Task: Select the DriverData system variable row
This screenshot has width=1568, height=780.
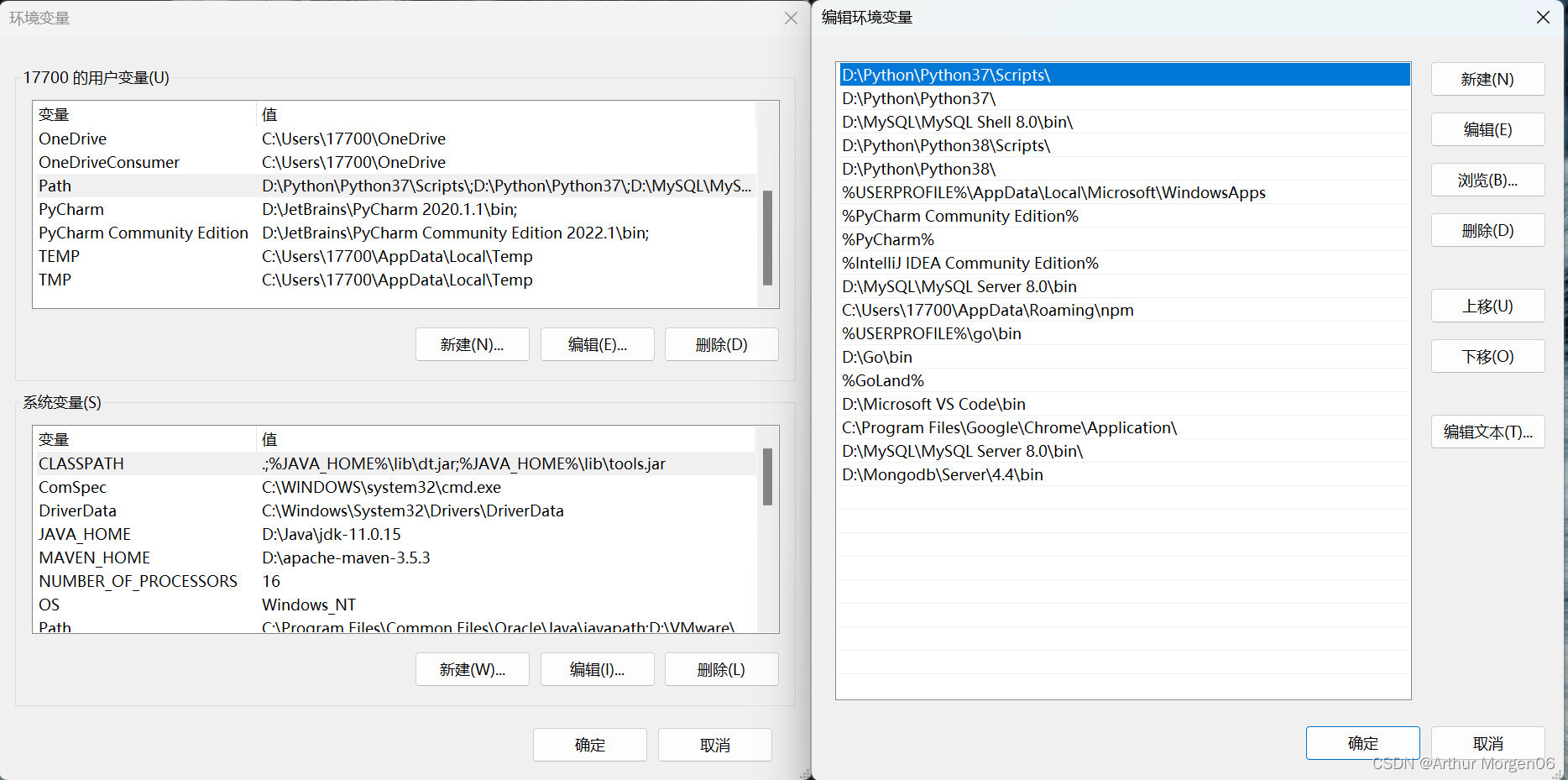Action: tap(395, 510)
